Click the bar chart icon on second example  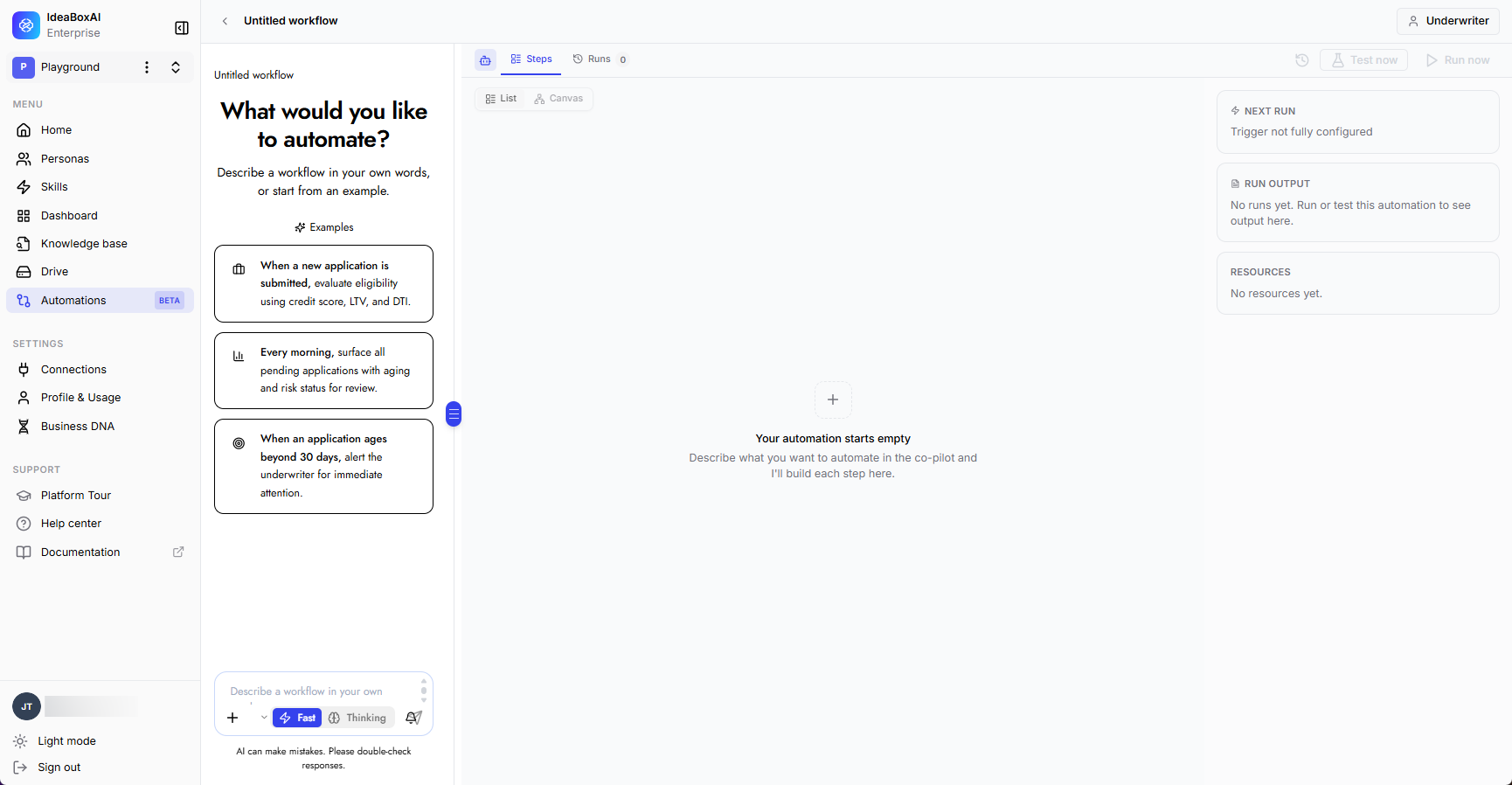[239, 356]
